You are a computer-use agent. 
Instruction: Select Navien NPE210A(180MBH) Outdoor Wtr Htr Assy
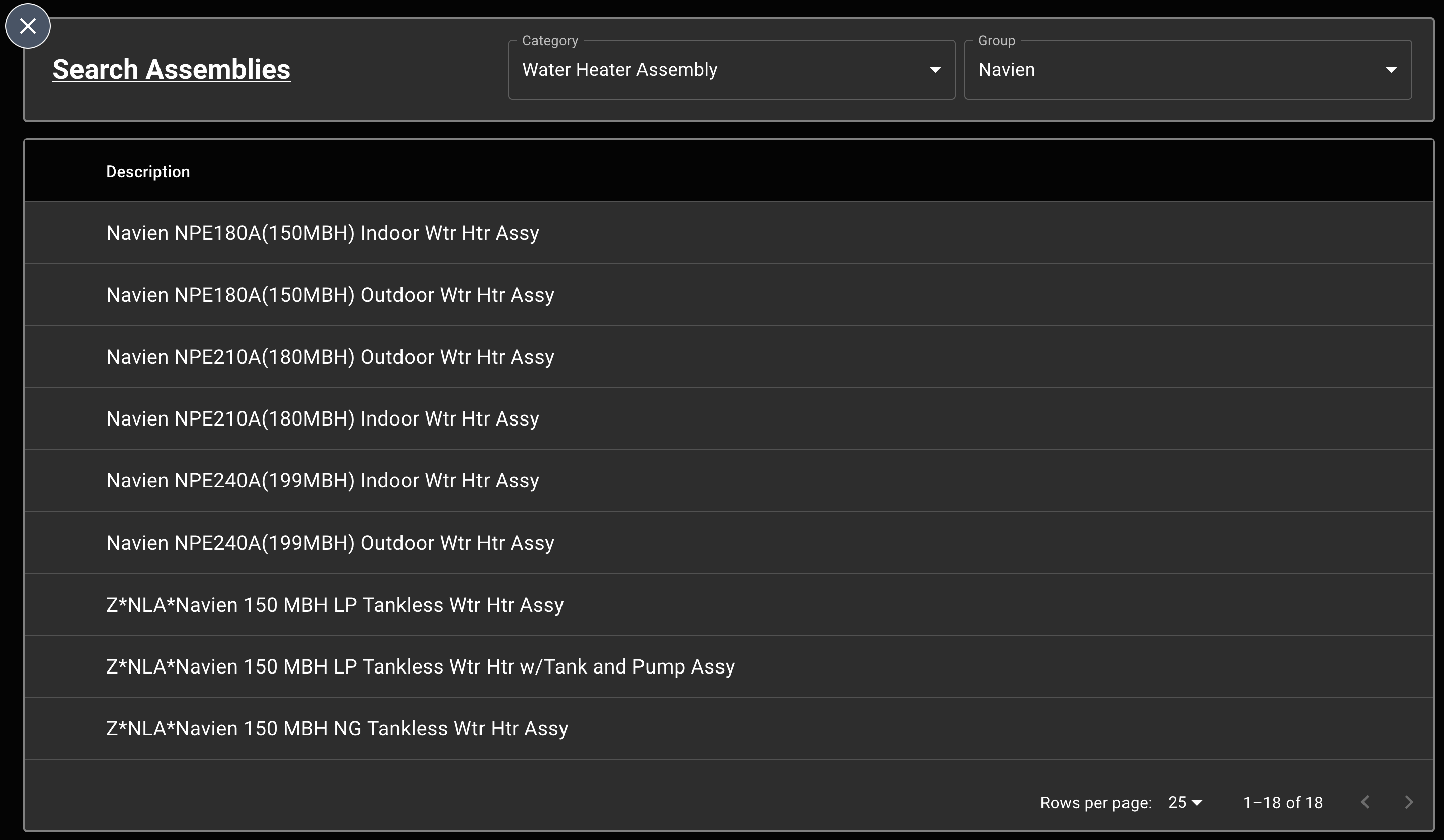pos(330,357)
